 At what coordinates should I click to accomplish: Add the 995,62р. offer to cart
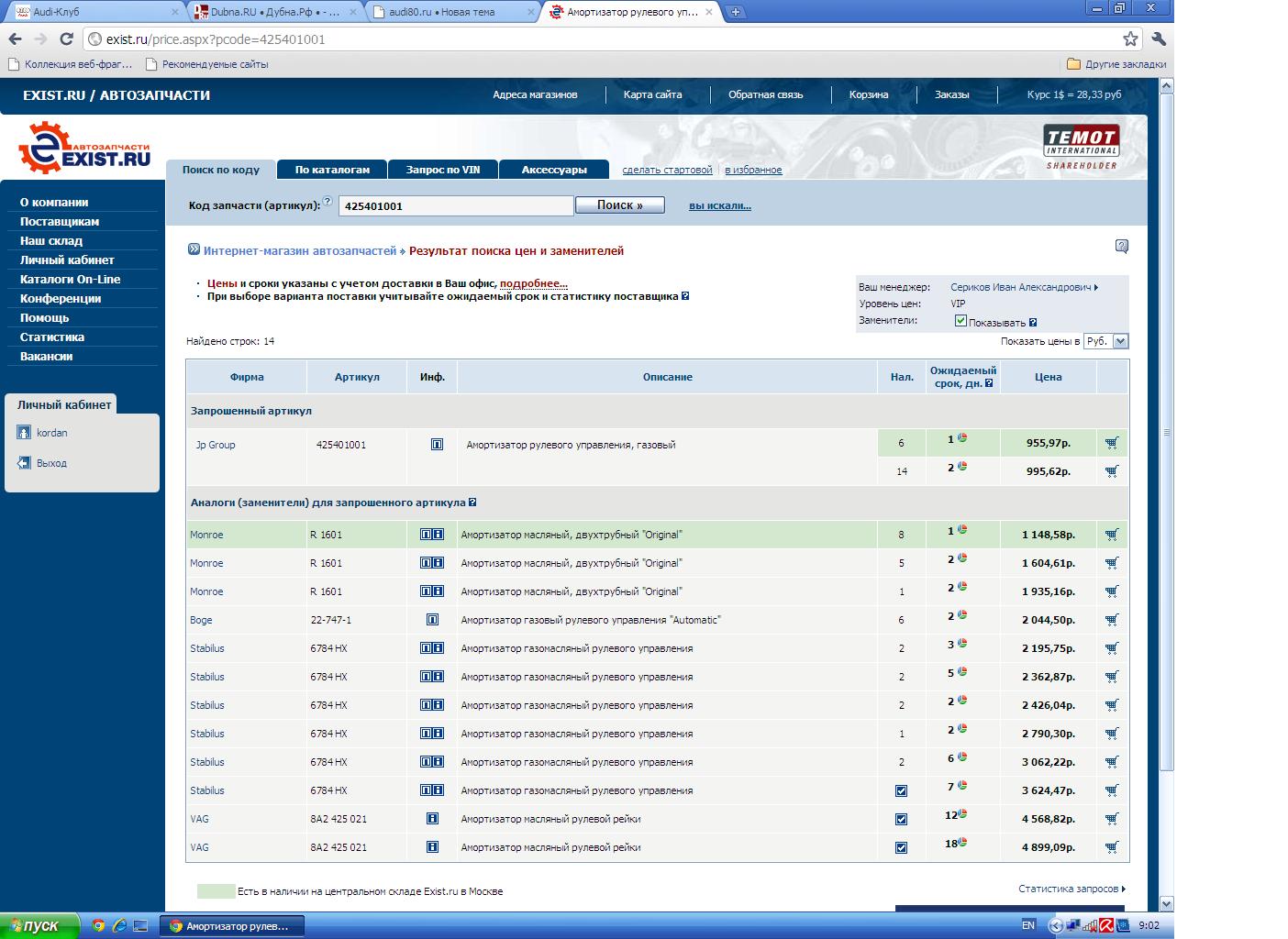tap(1112, 471)
